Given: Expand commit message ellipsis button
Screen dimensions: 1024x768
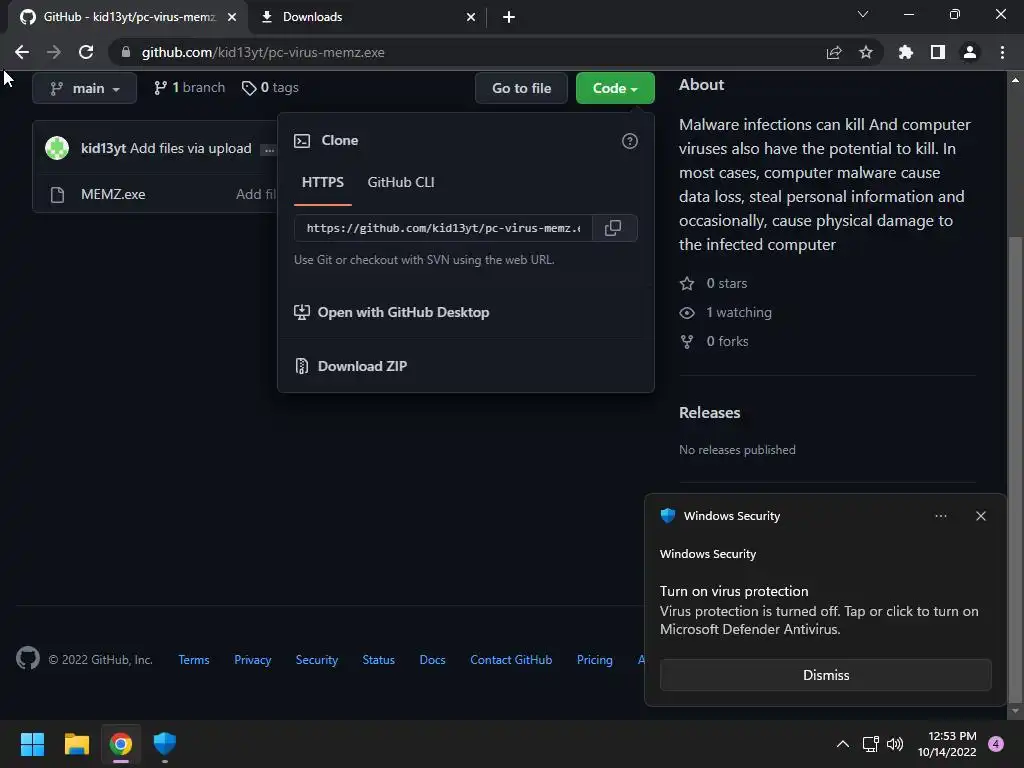Looking at the screenshot, I should [268, 150].
